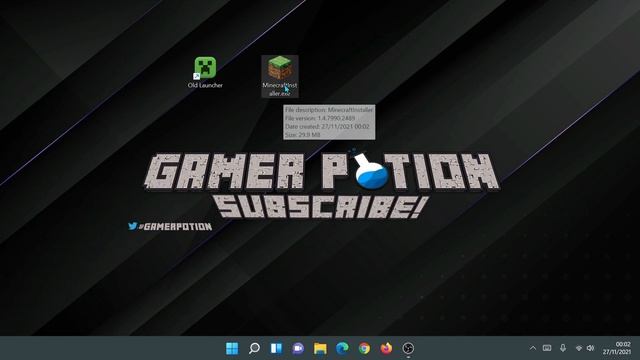Image resolution: width=640 pixels, height=360 pixels.
Task: Open the Widgets panel from taskbar
Action: click(276, 348)
